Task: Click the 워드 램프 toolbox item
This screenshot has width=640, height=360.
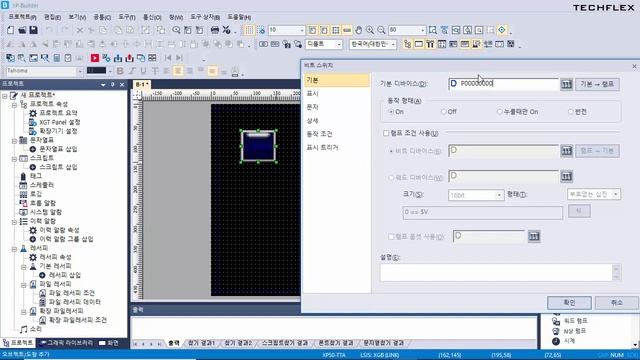Action: (x=571, y=321)
